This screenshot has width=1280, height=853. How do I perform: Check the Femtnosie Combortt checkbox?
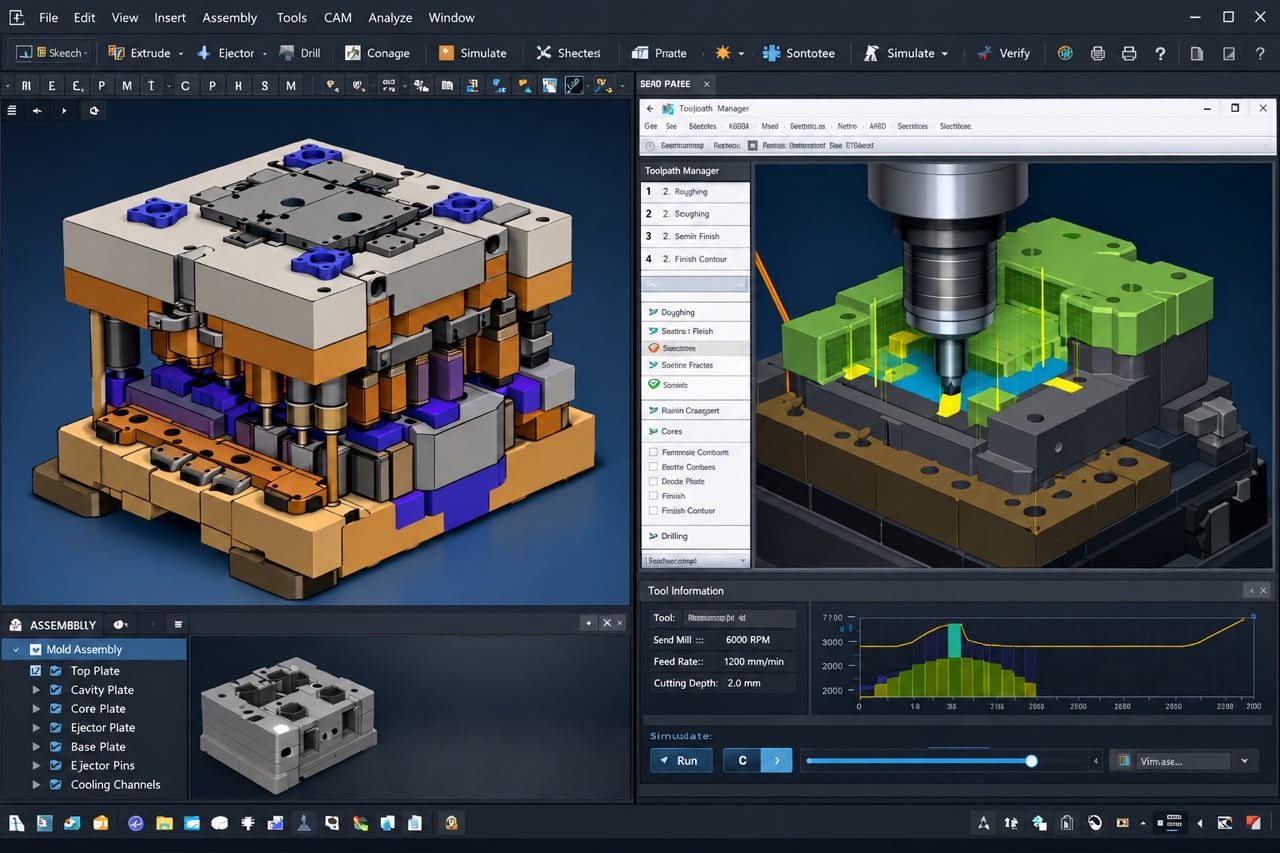coord(654,453)
